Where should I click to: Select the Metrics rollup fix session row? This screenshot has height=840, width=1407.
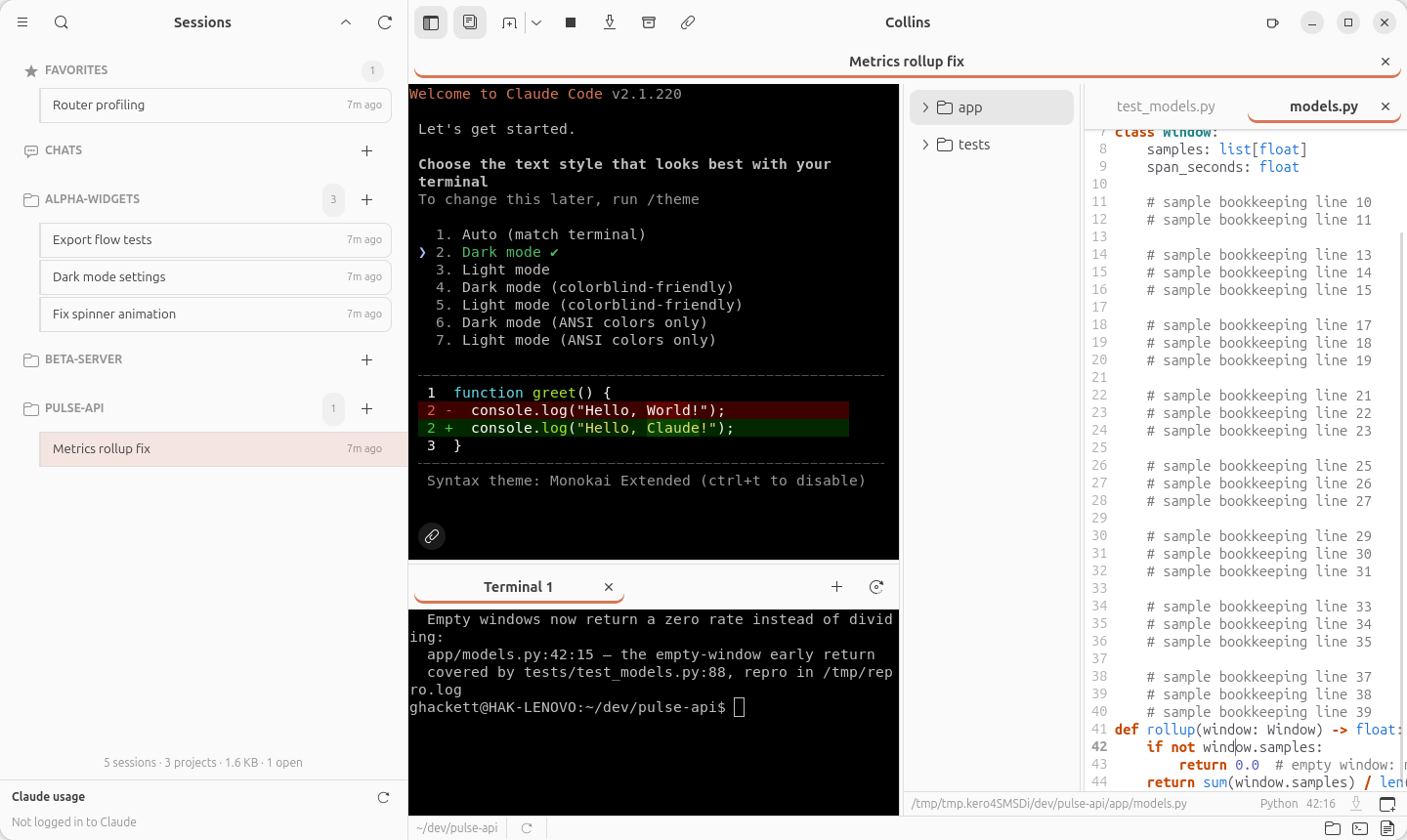pyautogui.click(x=224, y=449)
